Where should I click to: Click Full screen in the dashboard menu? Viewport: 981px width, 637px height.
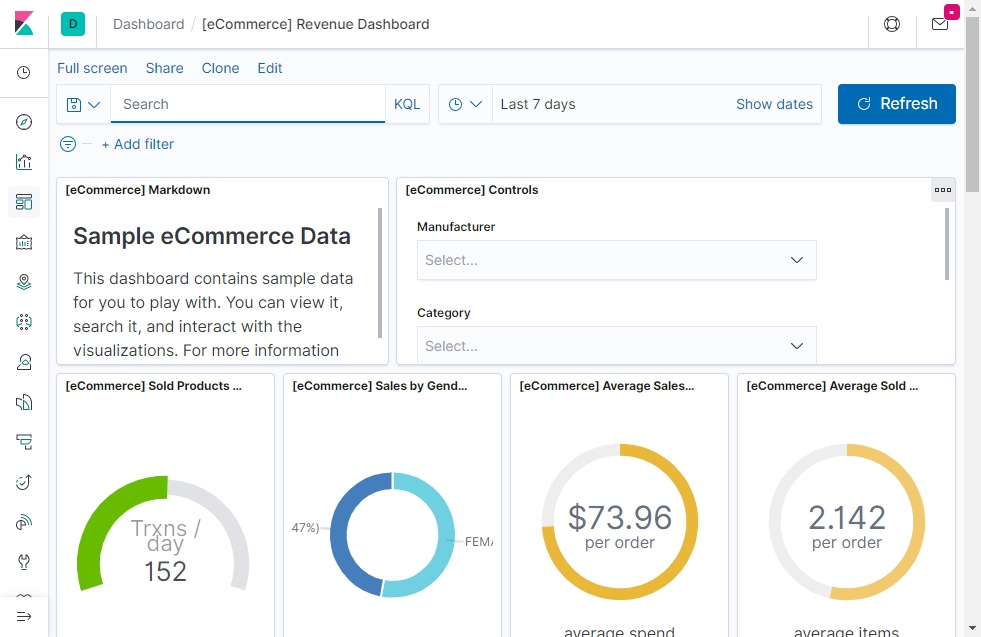coord(92,68)
